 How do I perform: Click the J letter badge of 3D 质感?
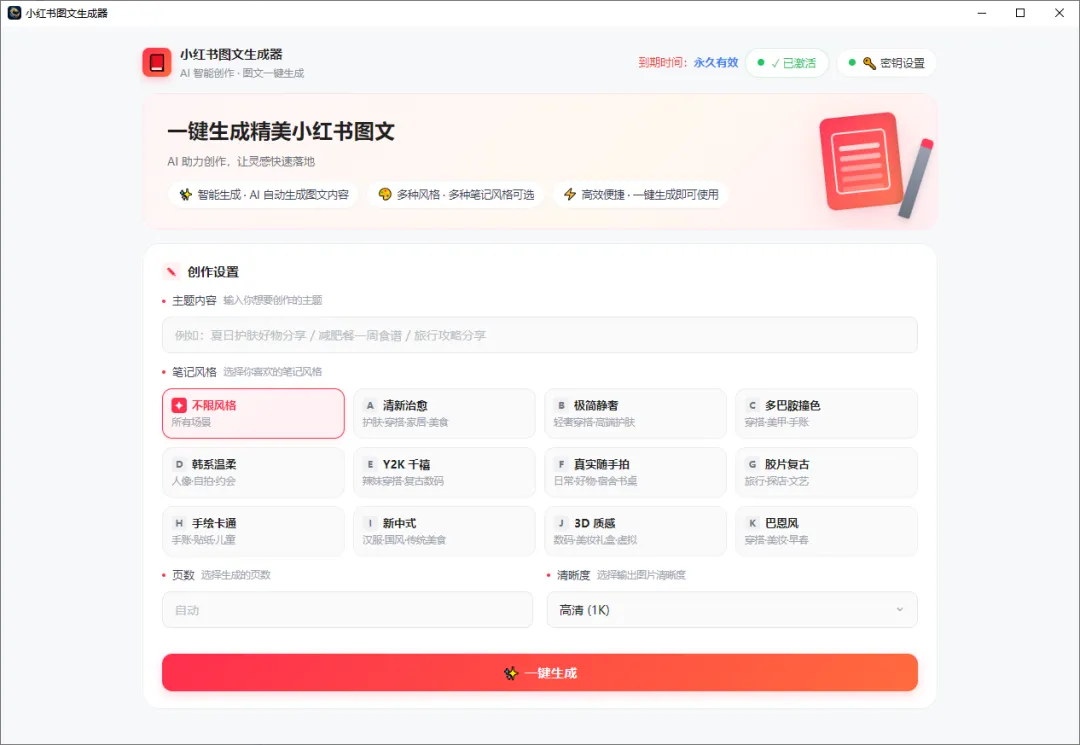click(x=561, y=523)
